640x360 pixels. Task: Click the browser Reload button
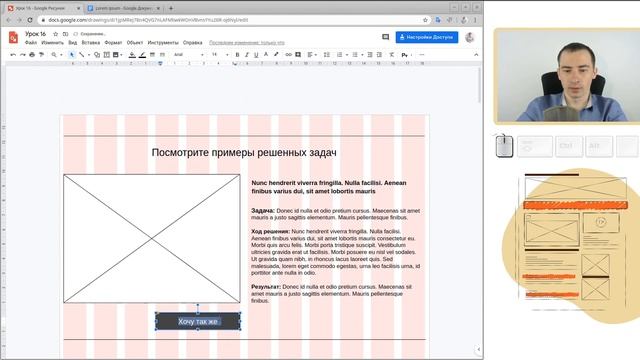coord(30,20)
